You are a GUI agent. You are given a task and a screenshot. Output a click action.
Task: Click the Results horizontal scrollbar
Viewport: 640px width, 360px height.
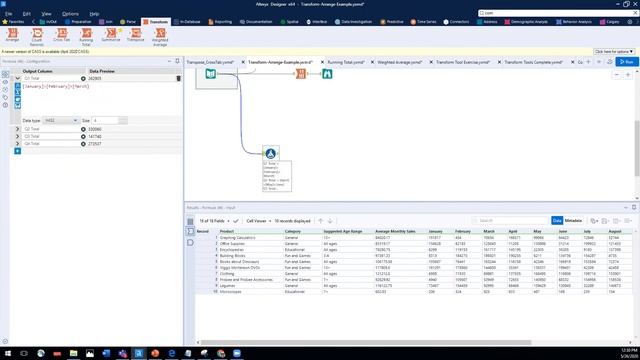[x=366, y=342]
